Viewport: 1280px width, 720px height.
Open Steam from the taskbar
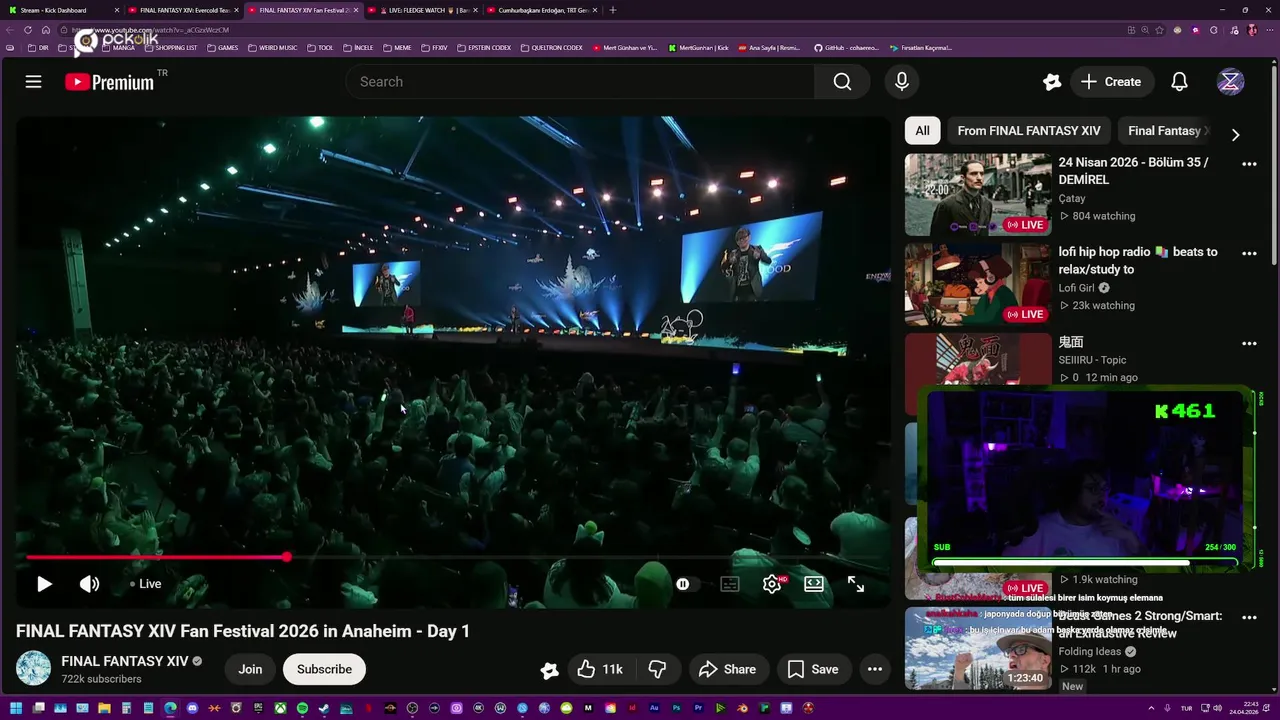324,709
